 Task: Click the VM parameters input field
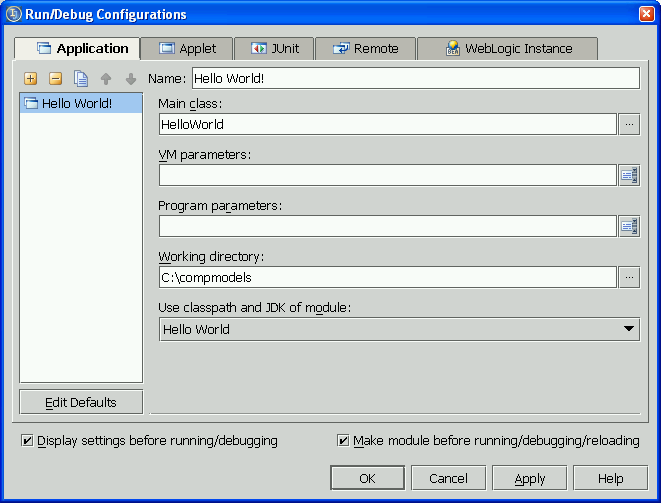pyautogui.click(x=388, y=175)
